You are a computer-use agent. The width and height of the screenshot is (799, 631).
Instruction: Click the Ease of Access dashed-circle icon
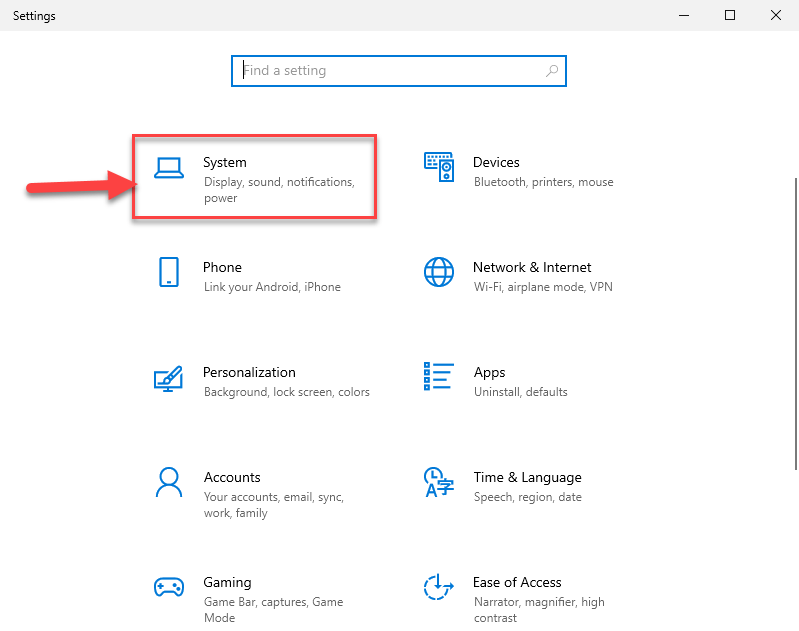(438, 587)
